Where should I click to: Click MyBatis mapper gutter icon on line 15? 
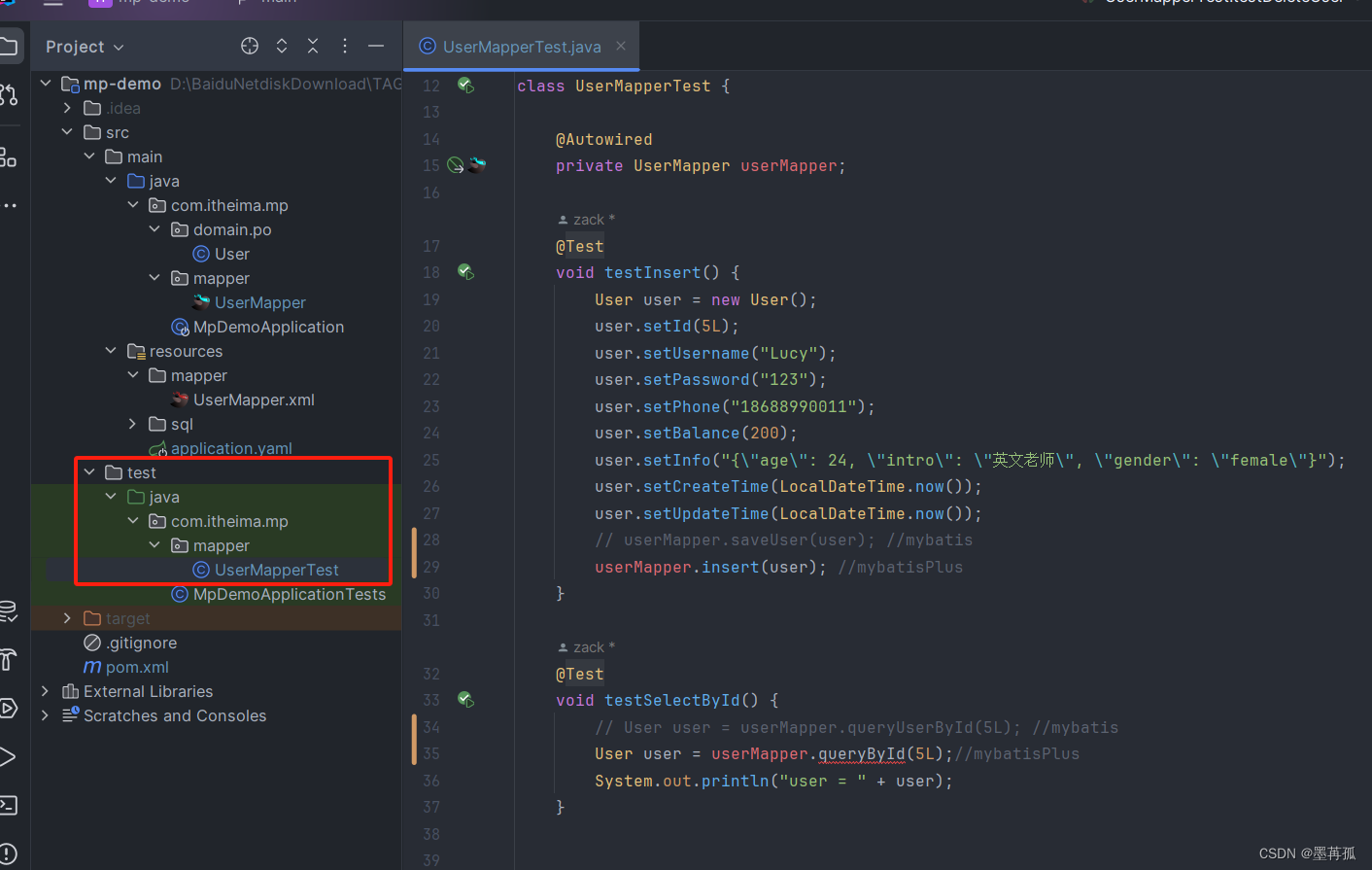476,165
